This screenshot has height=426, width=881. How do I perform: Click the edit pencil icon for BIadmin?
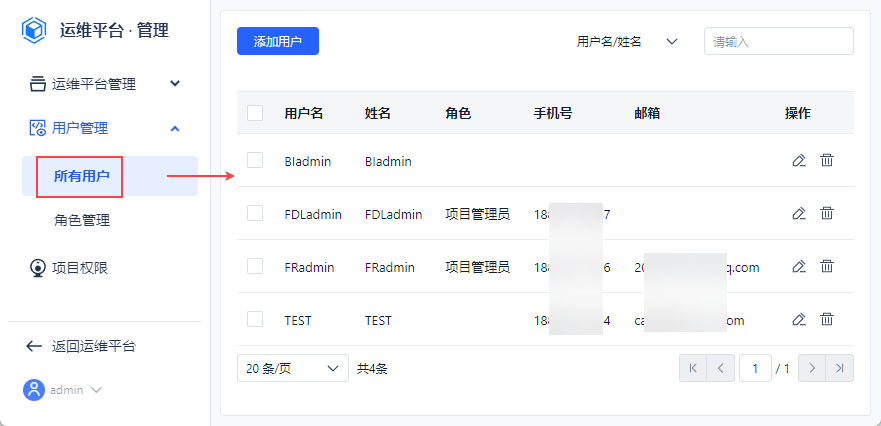tap(798, 160)
